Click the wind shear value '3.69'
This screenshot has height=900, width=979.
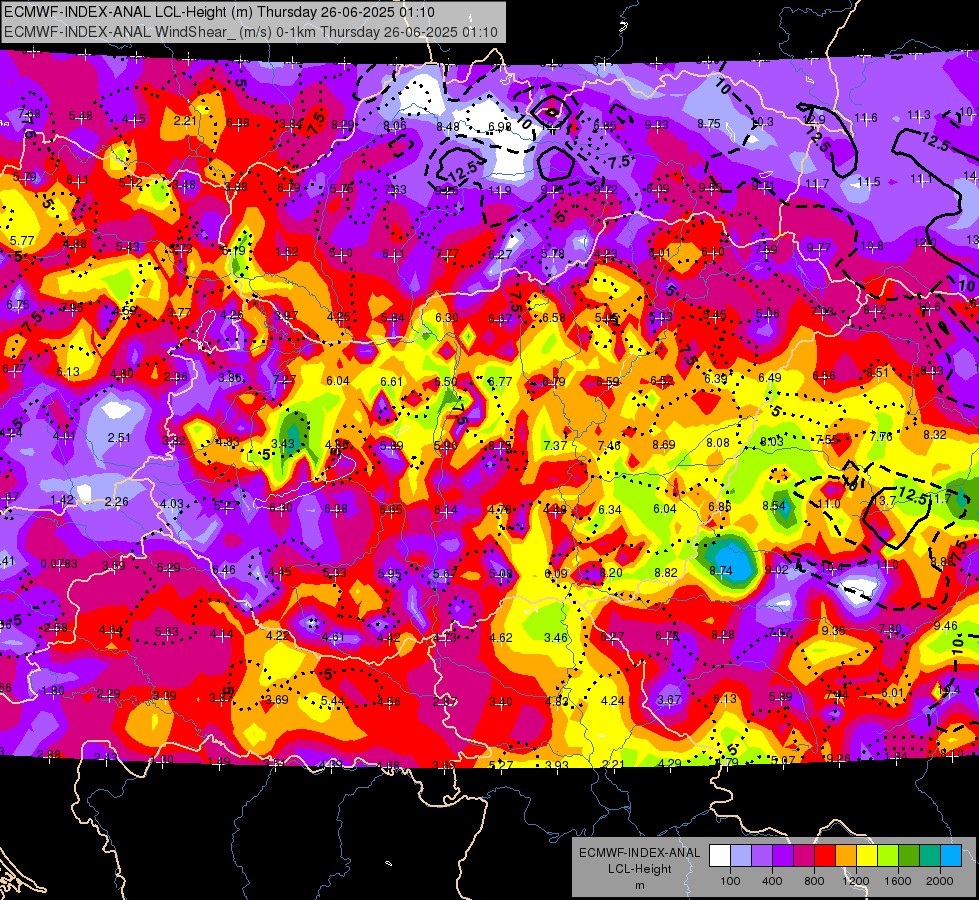click(277, 700)
